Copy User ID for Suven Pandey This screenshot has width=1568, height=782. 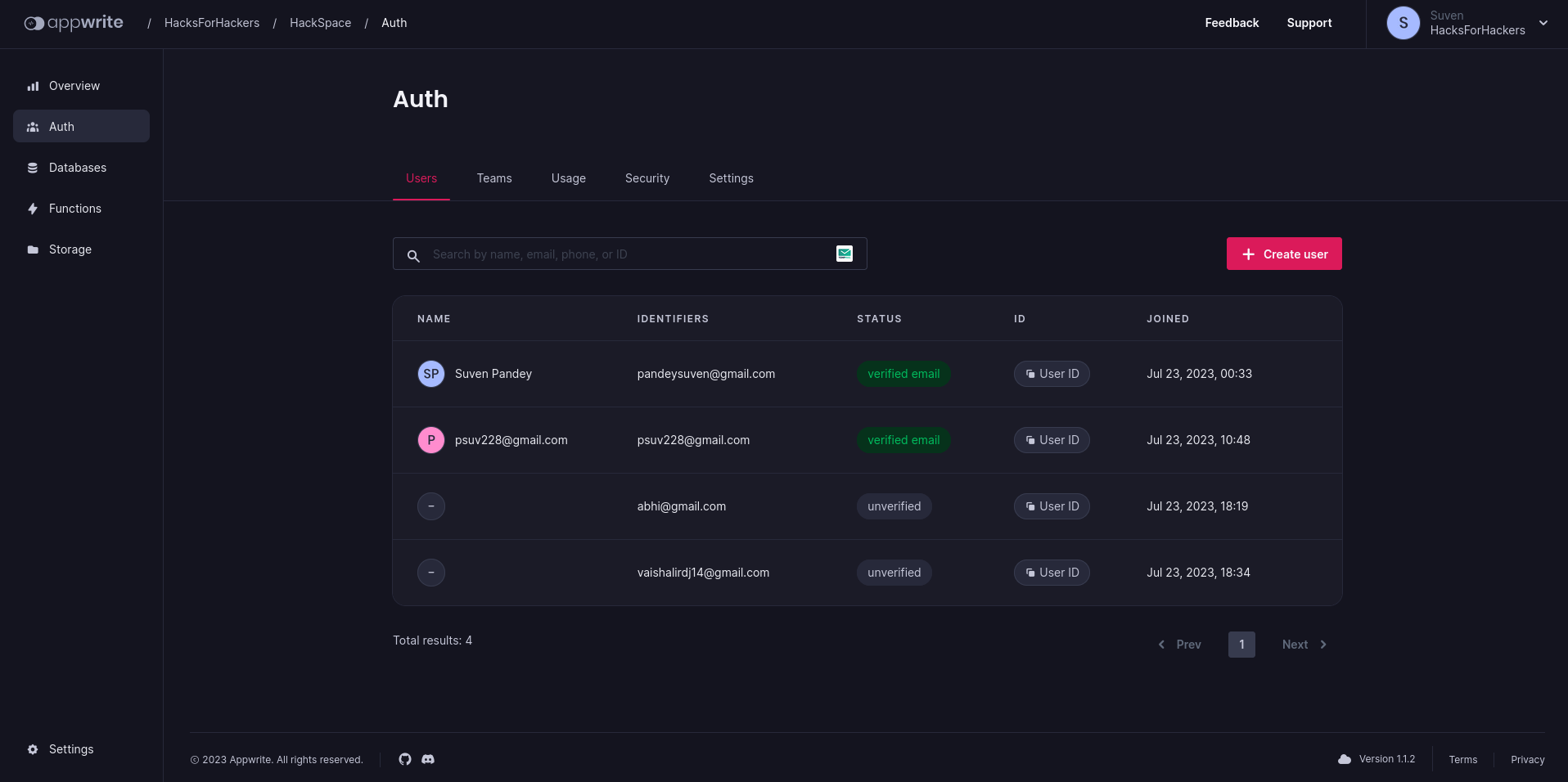pyautogui.click(x=1052, y=374)
